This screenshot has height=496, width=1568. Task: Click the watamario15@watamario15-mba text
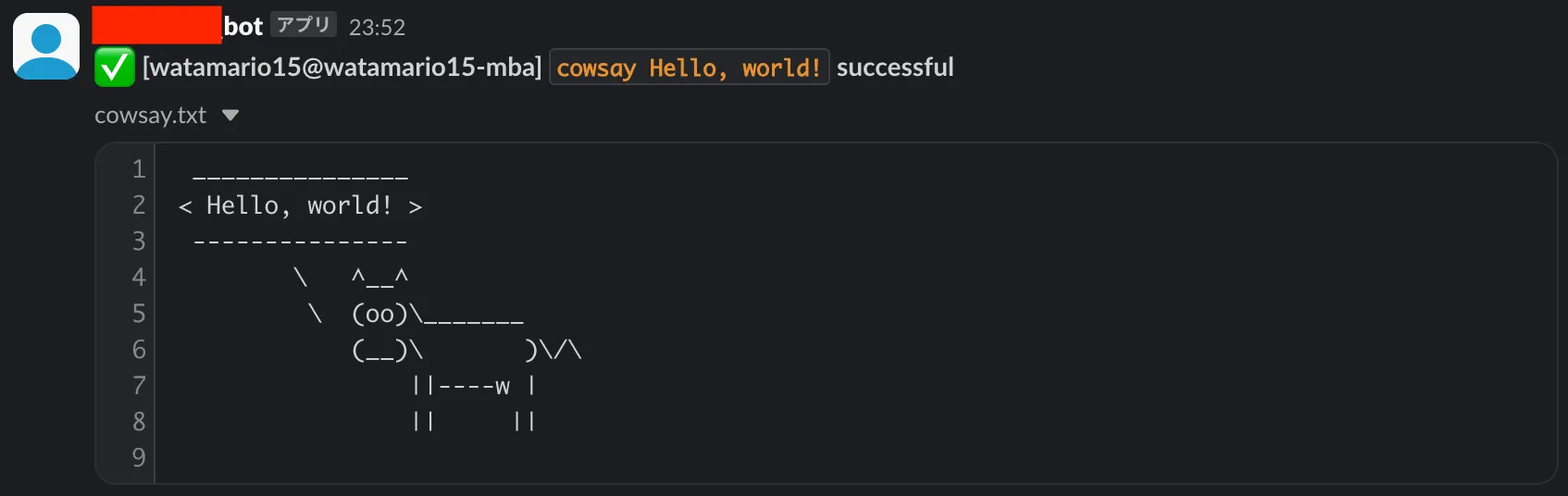342,68
